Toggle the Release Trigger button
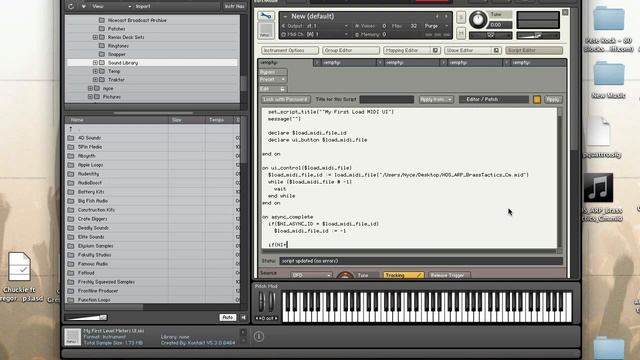The width and height of the screenshot is (640, 360). click(x=448, y=276)
